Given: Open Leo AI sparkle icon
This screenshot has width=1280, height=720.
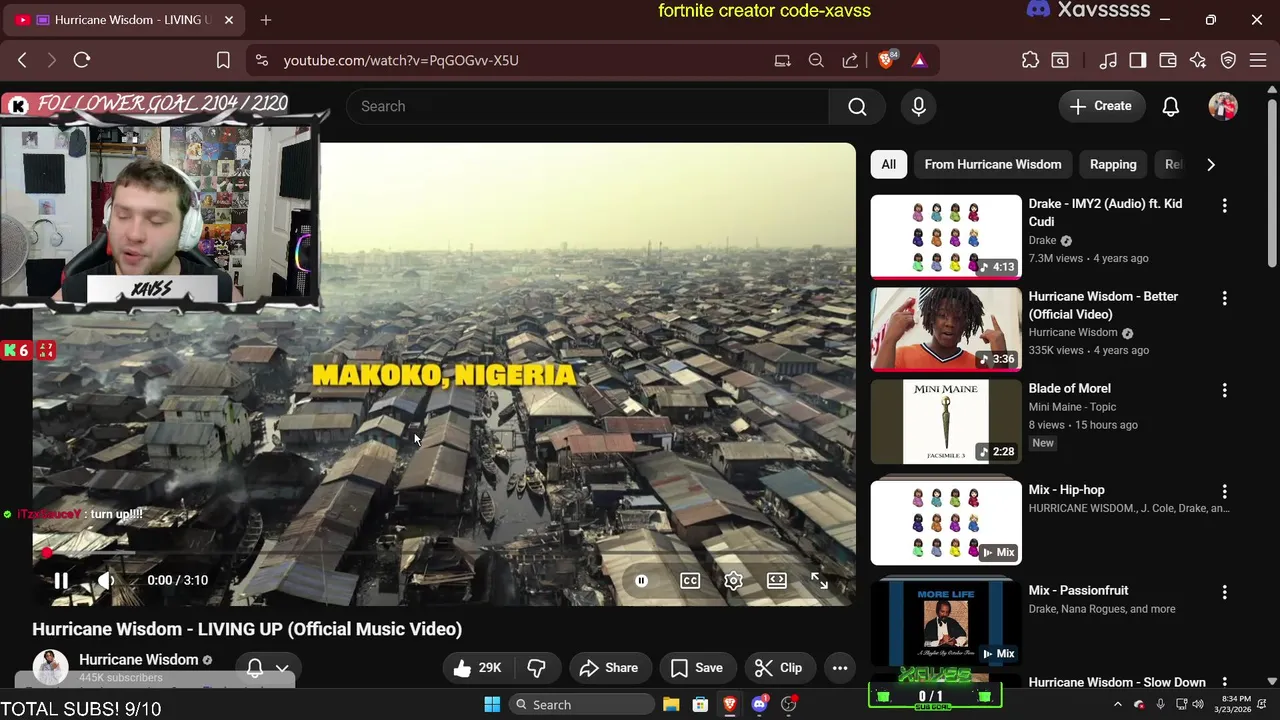Looking at the screenshot, I should (1198, 60).
